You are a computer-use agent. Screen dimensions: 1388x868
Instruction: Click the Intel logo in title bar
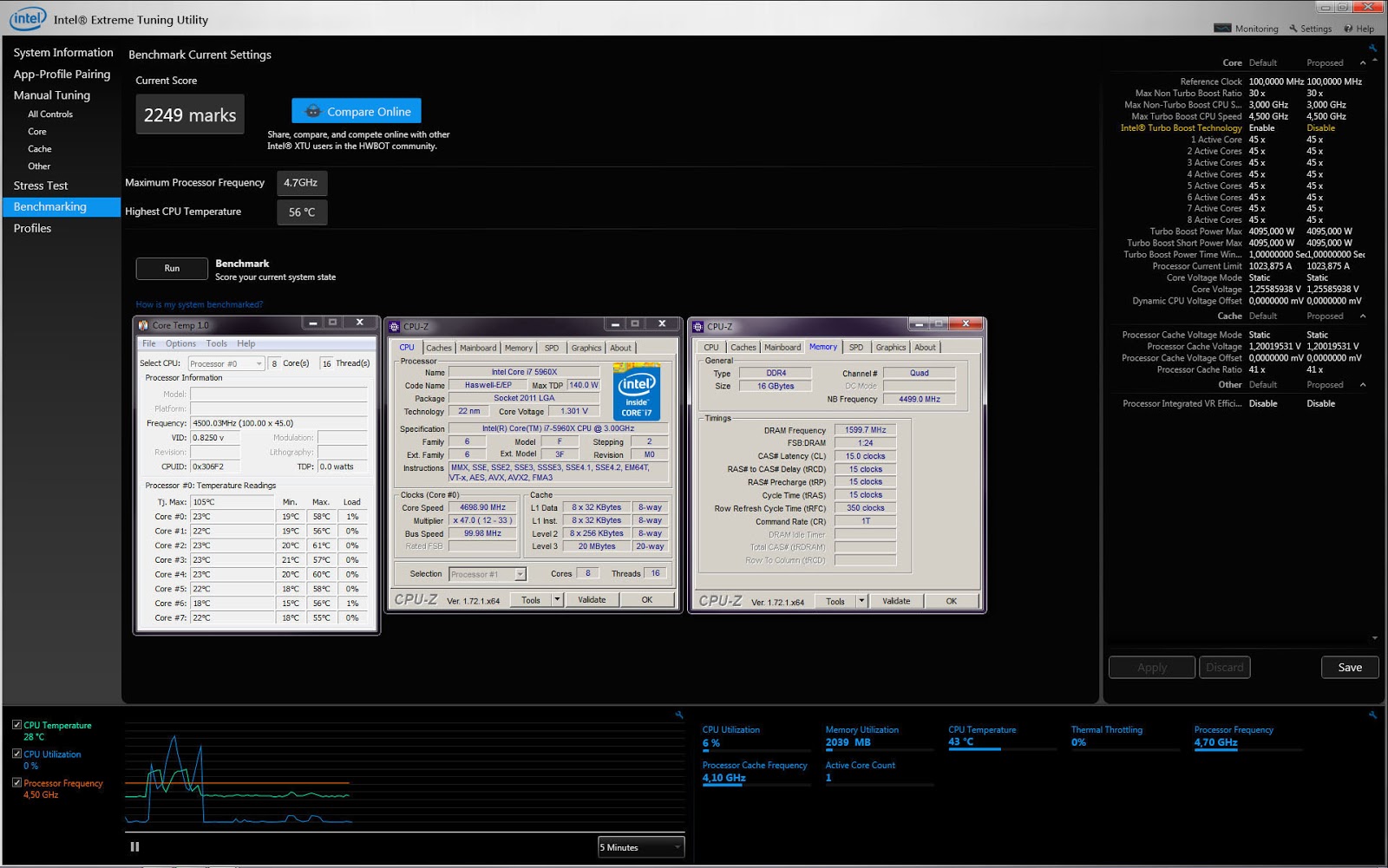27,18
